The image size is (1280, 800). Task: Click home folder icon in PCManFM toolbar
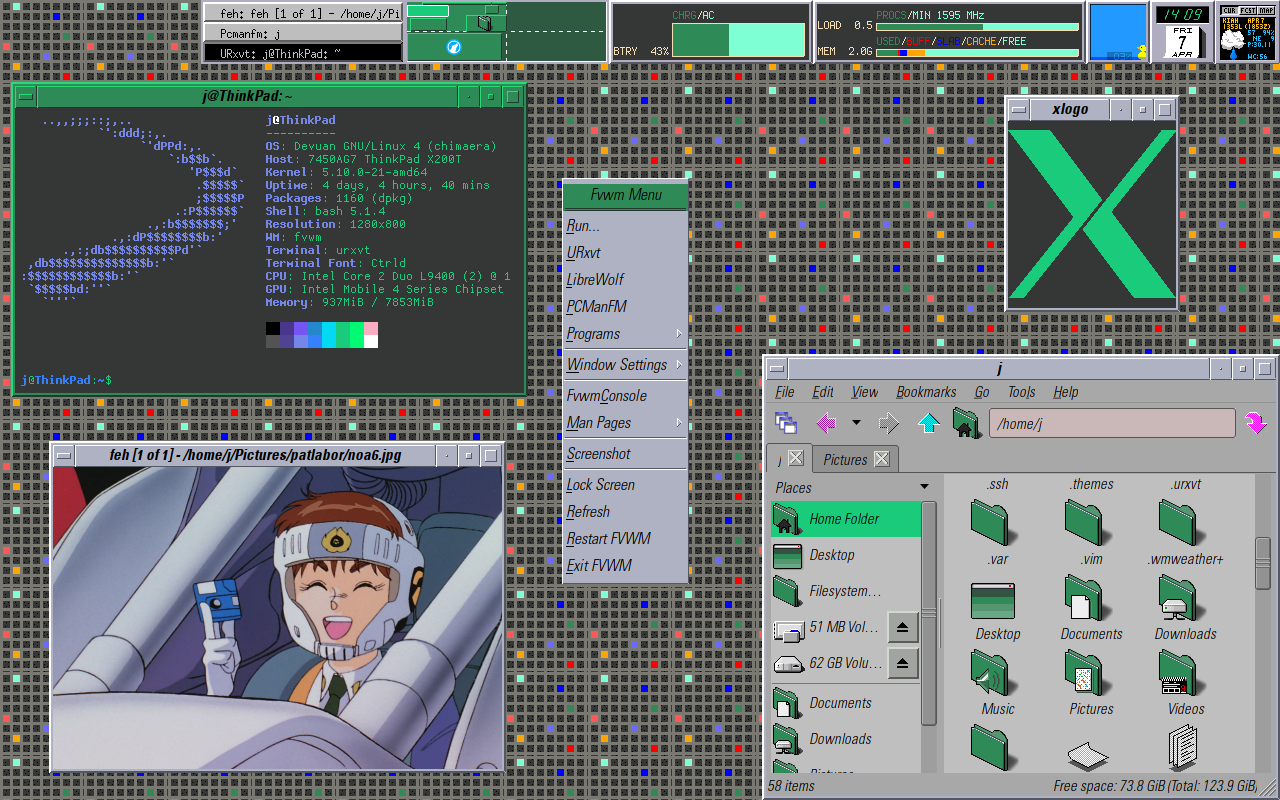(x=966, y=423)
